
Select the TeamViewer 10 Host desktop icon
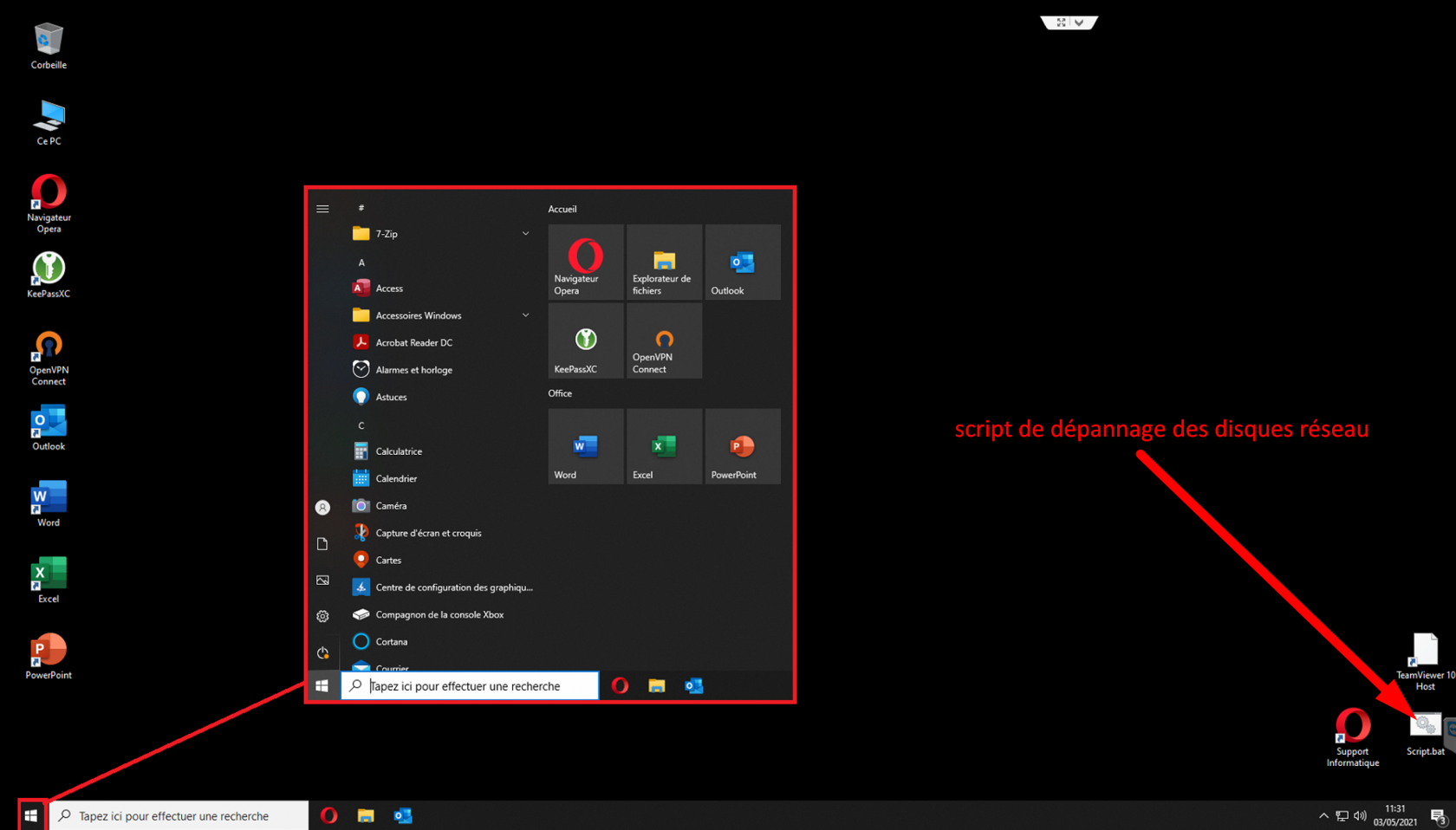tap(1426, 662)
